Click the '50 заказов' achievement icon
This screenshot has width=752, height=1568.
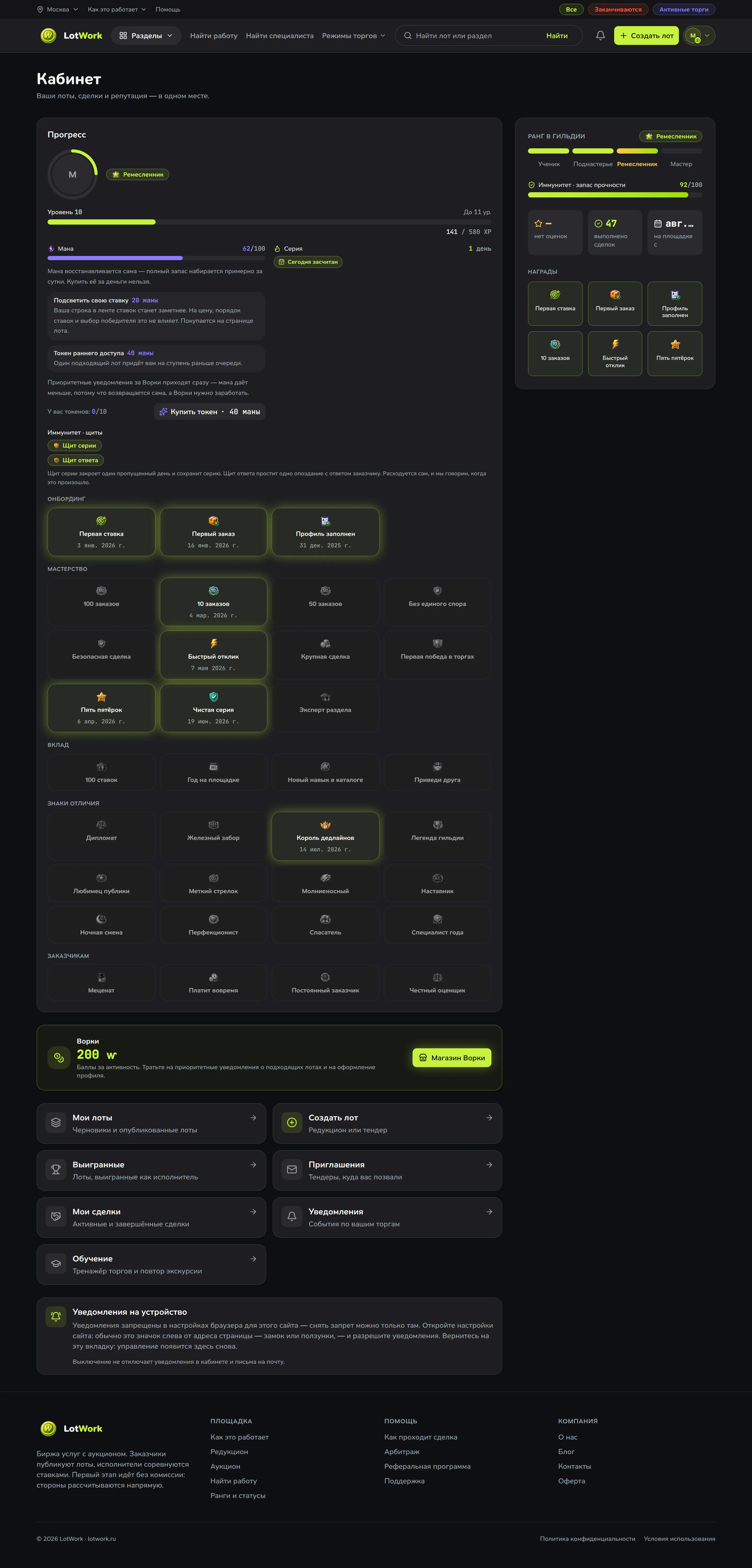326,590
